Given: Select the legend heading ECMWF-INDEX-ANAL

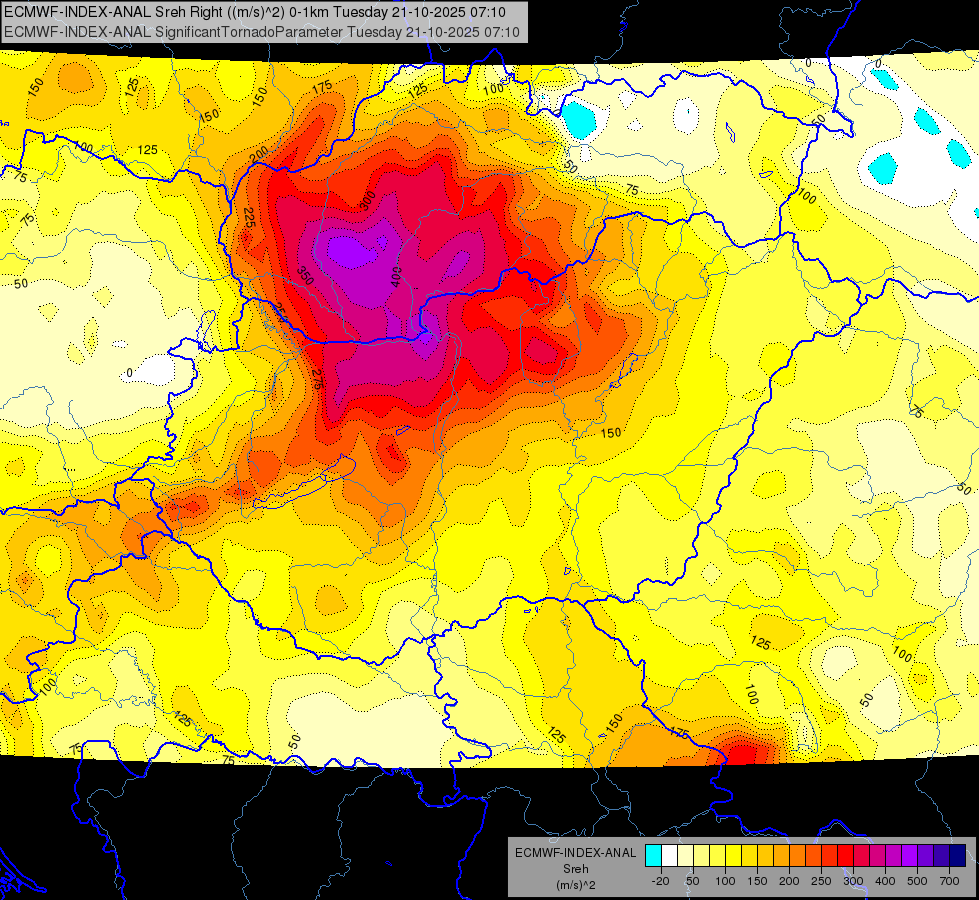Looking at the screenshot, I should coord(576,853).
